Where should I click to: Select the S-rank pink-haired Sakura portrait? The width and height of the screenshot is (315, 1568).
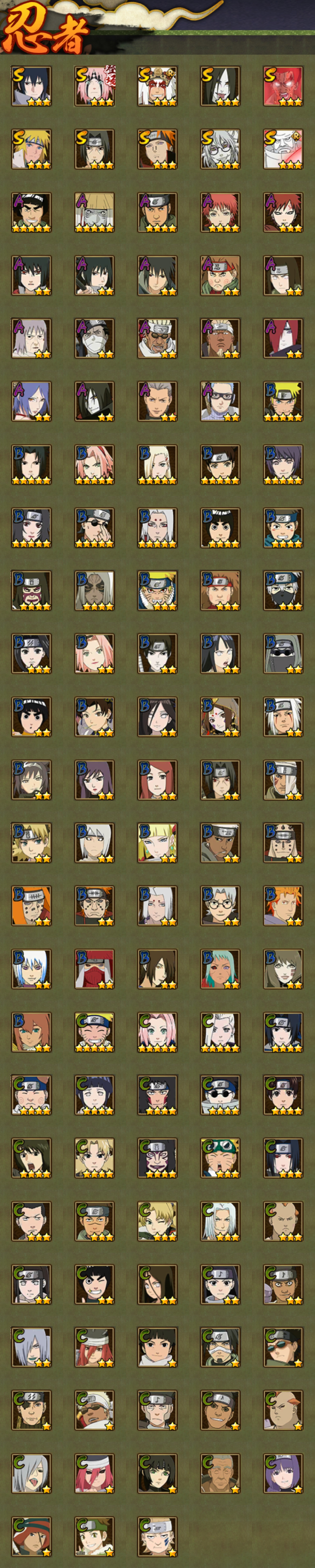coord(94,86)
